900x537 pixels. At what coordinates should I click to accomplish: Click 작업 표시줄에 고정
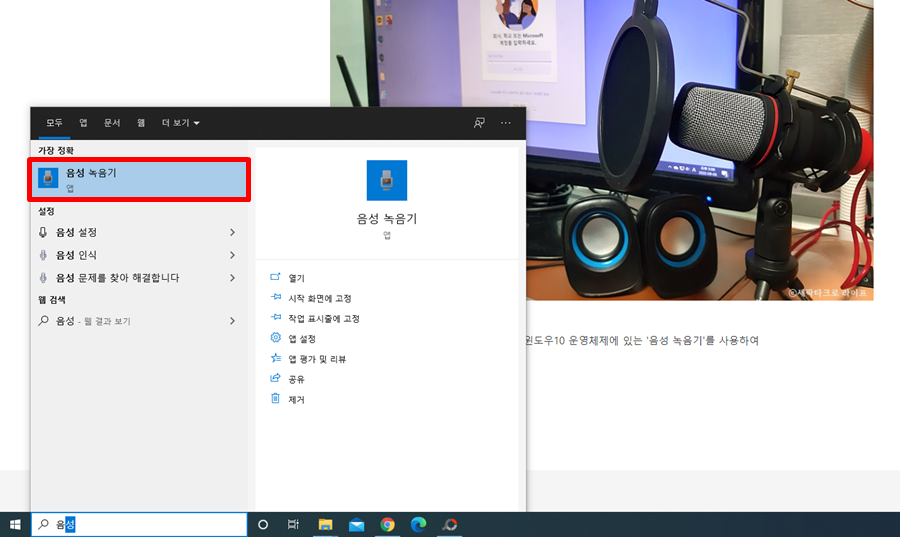(324, 318)
